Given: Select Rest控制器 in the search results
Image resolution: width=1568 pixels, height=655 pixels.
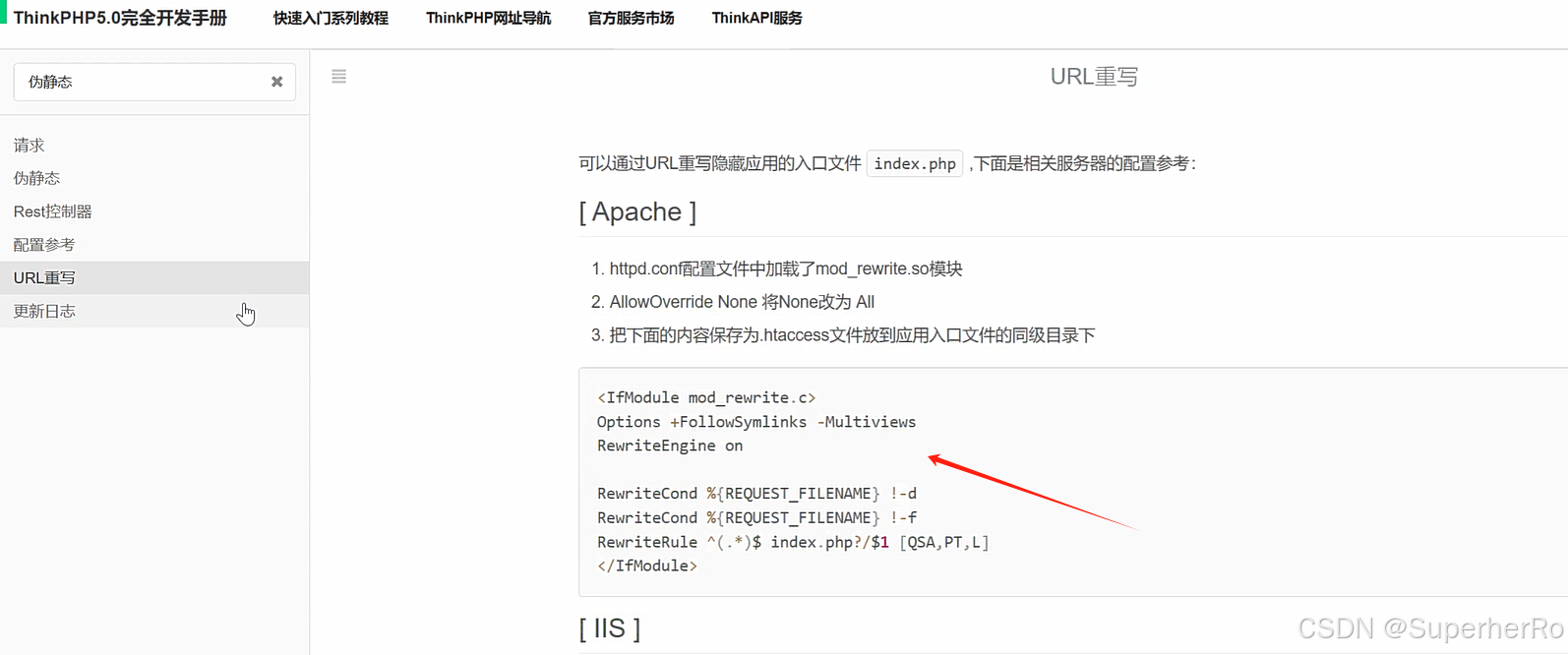Looking at the screenshot, I should 154,211.
